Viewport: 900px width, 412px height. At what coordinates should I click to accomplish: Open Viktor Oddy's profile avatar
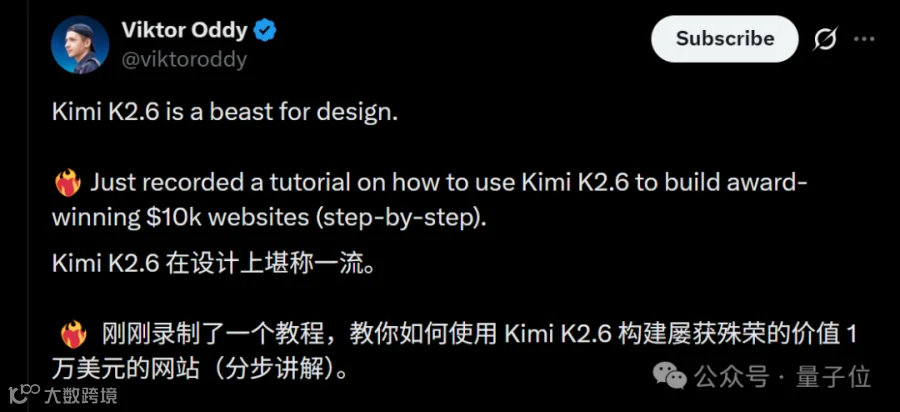(x=80, y=44)
